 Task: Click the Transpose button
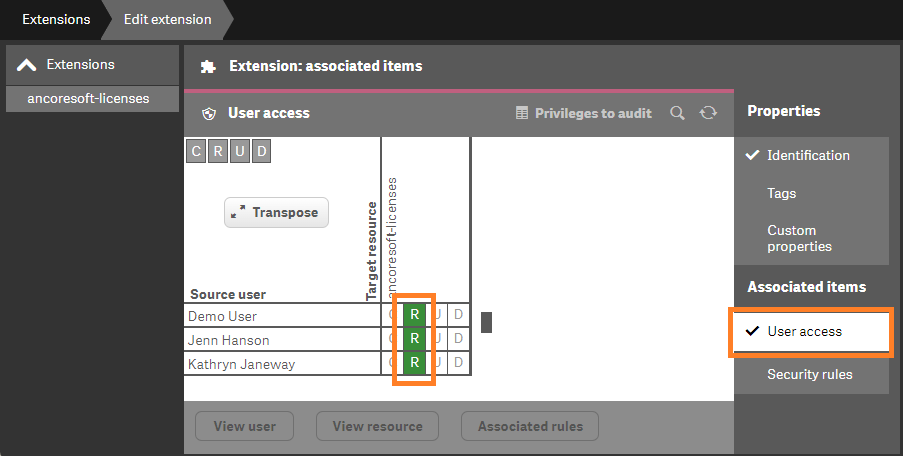276,212
